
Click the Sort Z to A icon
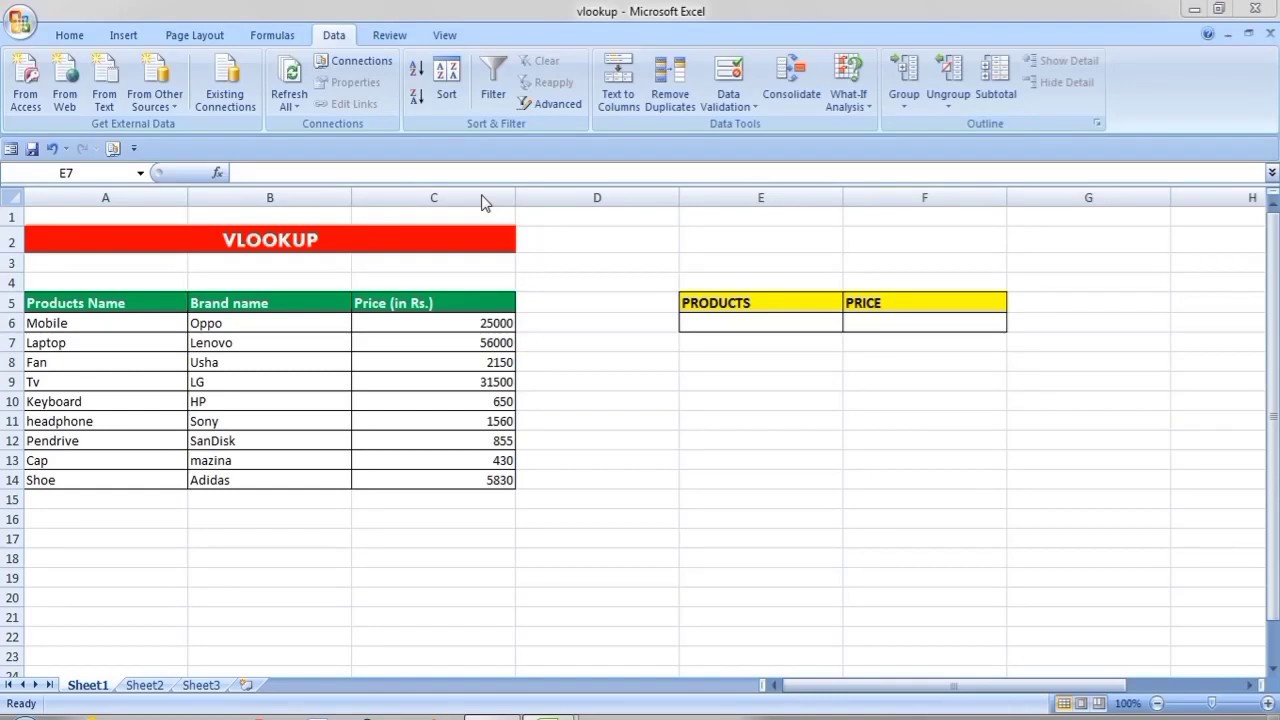417,96
